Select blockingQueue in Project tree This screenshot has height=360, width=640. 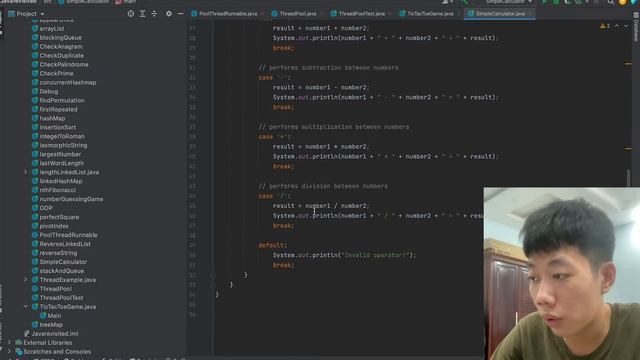(60, 38)
